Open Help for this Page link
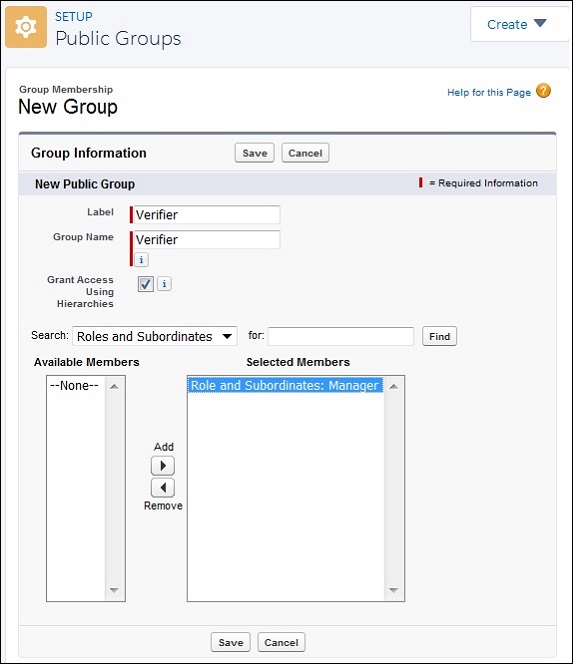The width and height of the screenshot is (573, 664). pyautogui.click(x=489, y=92)
